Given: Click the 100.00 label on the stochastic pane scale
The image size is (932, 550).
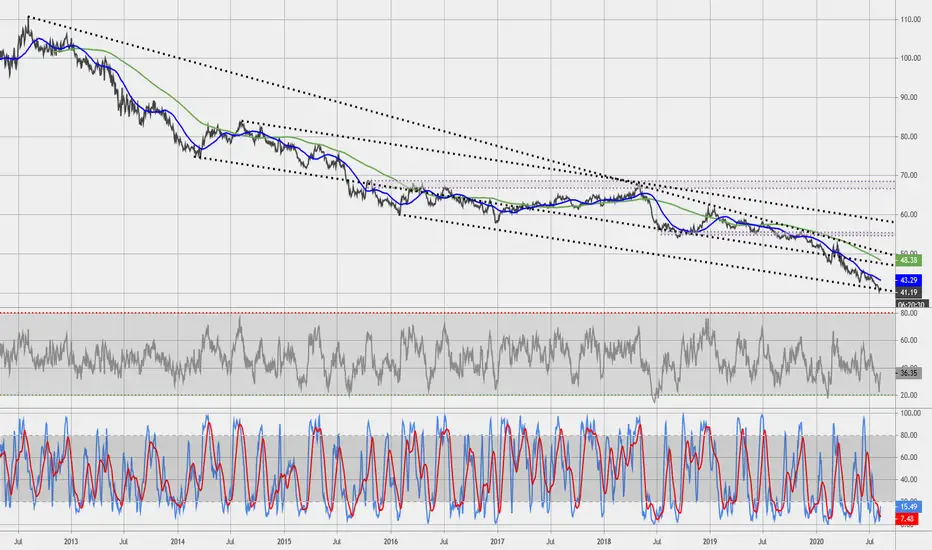Looking at the screenshot, I should click(x=911, y=413).
